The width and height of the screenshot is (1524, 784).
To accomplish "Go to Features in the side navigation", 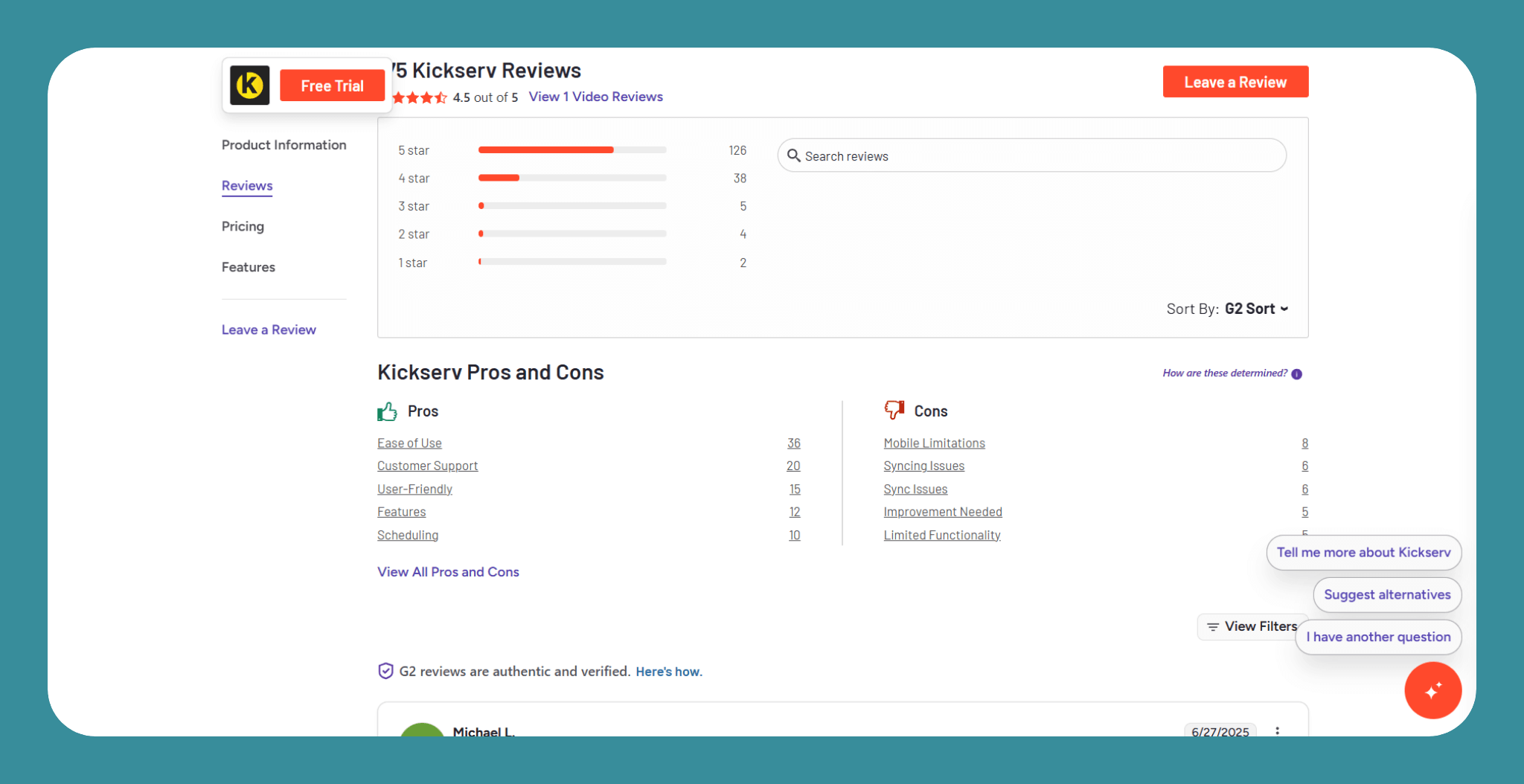I will point(249,267).
